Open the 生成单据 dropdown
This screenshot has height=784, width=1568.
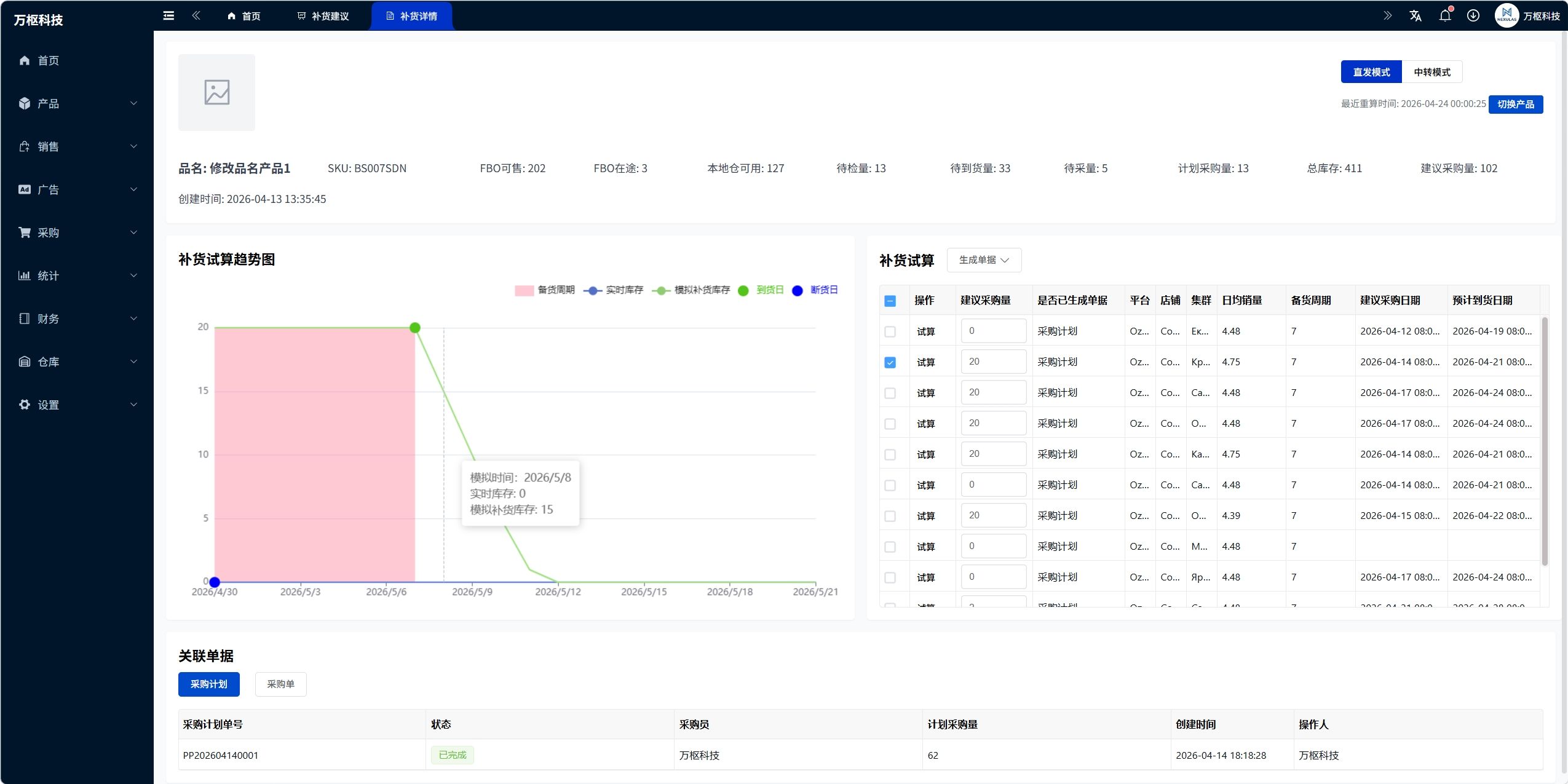pos(984,260)
